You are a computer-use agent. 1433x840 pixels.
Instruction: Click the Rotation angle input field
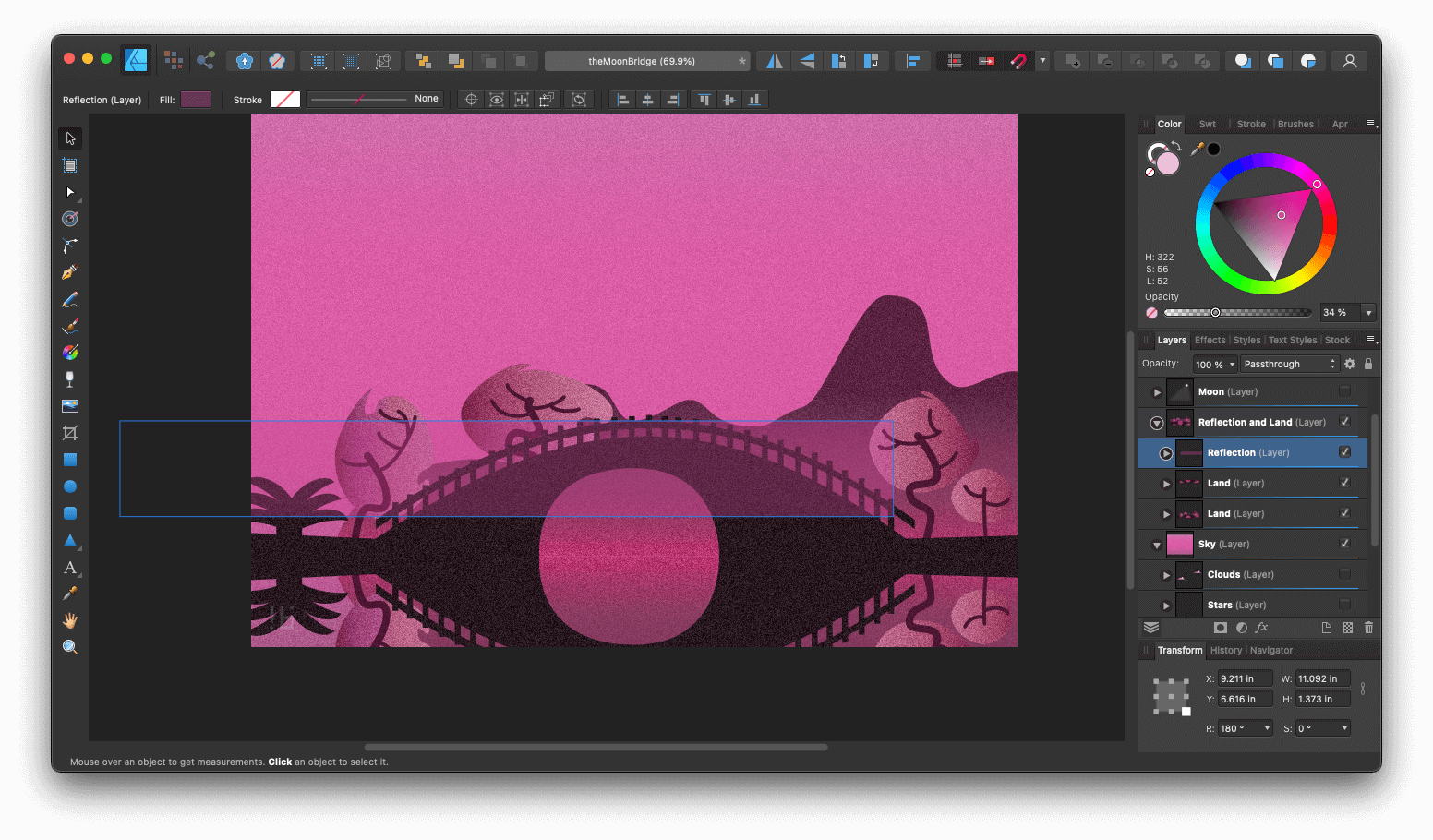(x=1245, y=727)
